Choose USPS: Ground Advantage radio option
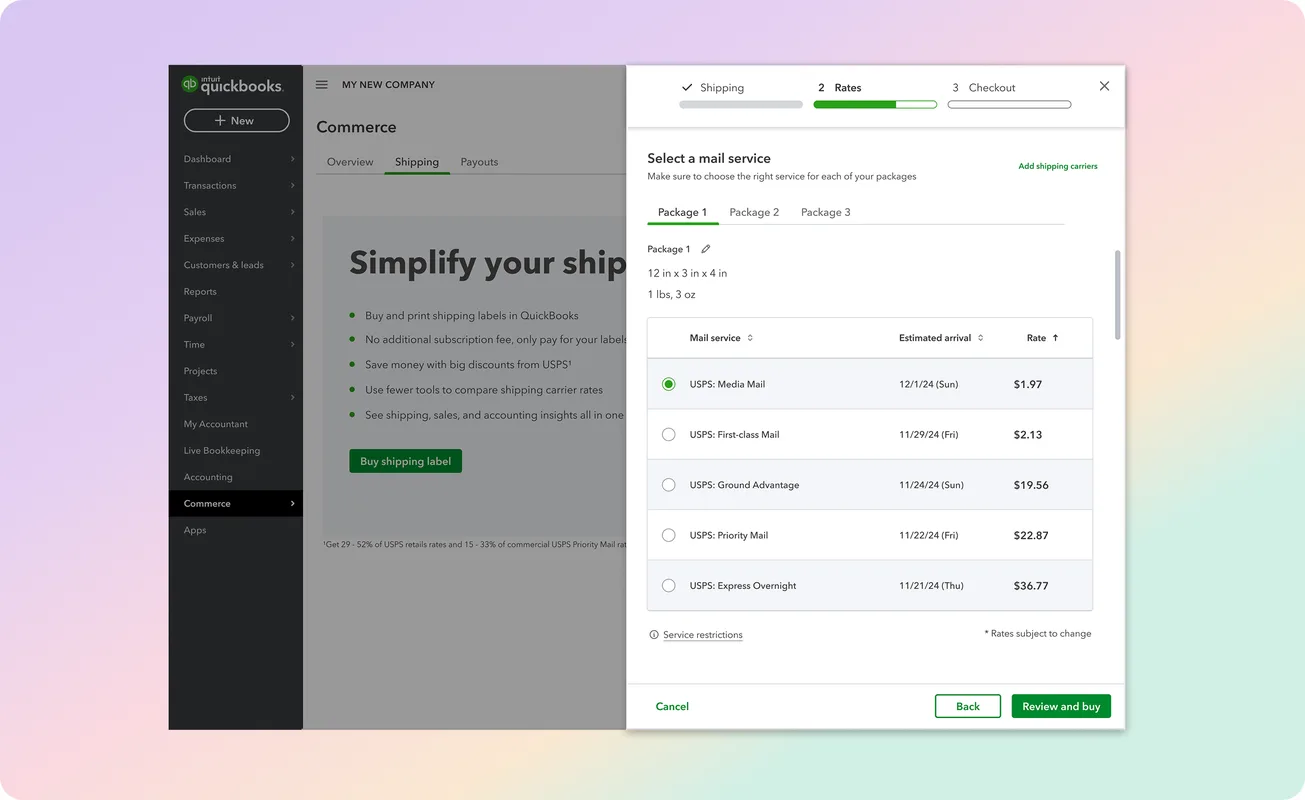 pyautogui.click(x=669, y=485)
